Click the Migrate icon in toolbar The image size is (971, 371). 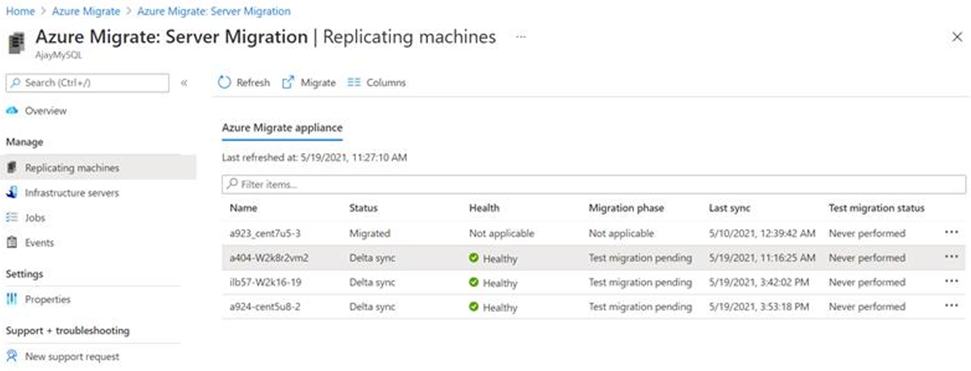(x=288, y=82)
